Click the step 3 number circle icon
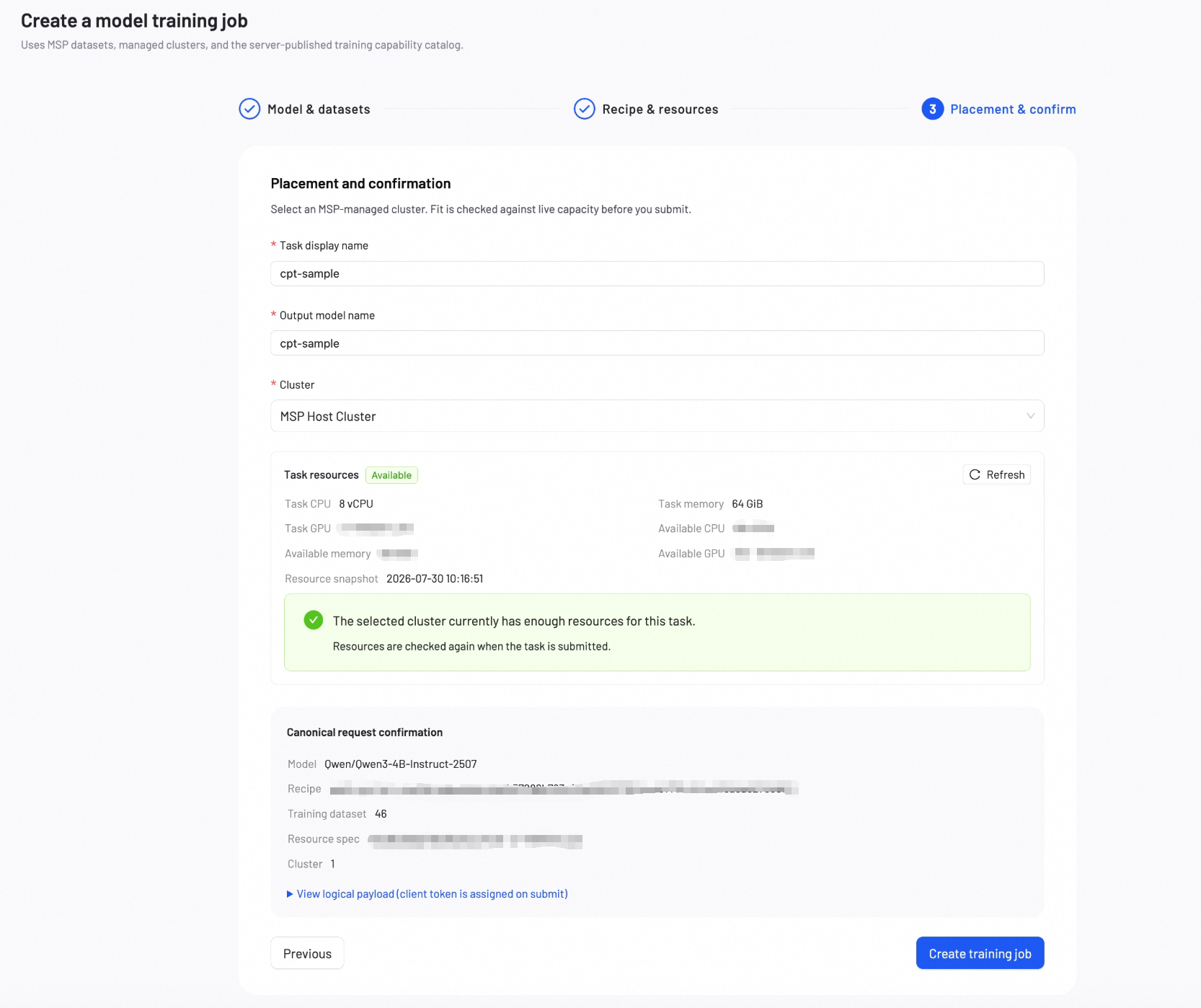Viewport: 1201px width, 1008px height. click(x=932, y=109)
